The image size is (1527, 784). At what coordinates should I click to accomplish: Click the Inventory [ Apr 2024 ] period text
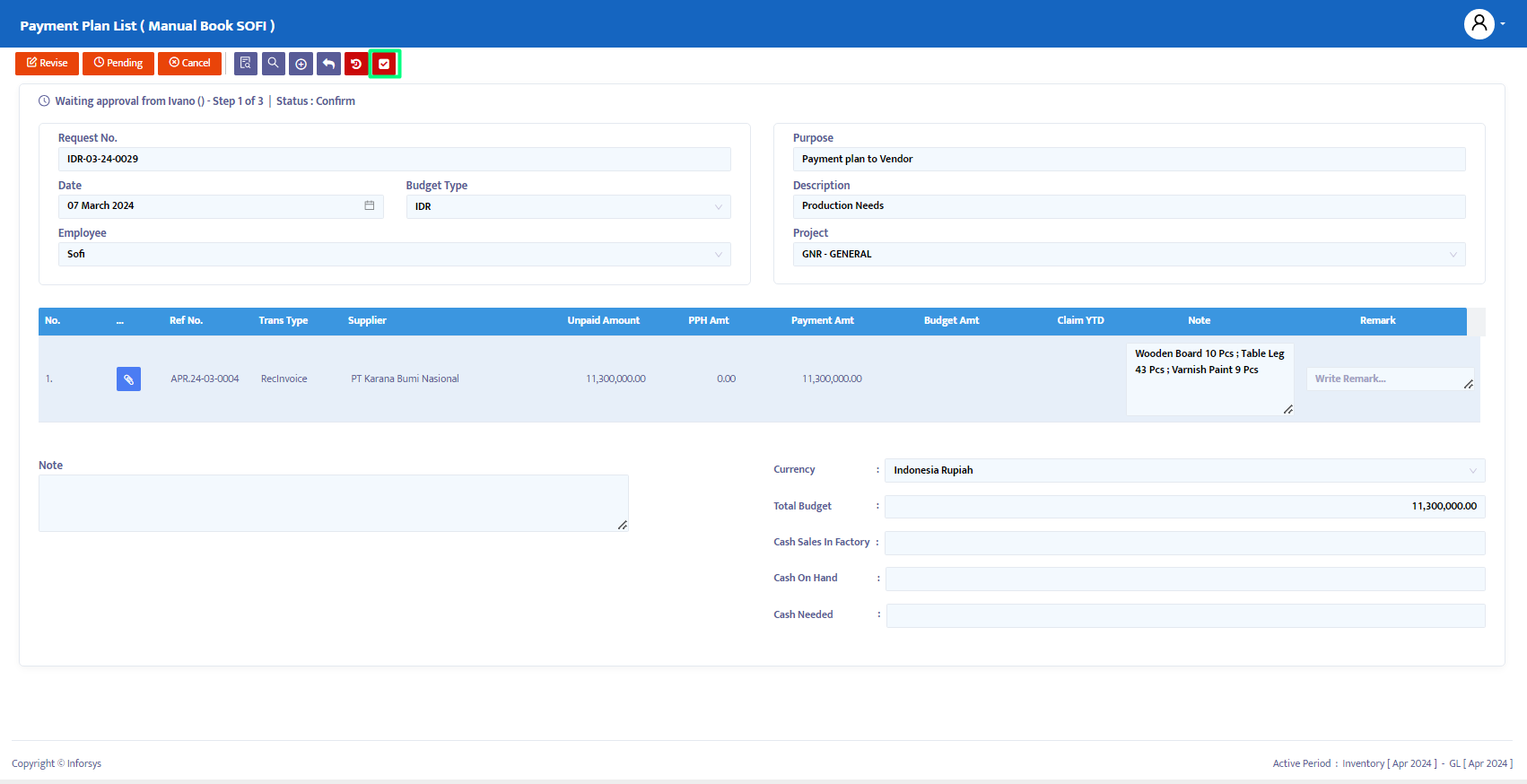(1390, 763)
